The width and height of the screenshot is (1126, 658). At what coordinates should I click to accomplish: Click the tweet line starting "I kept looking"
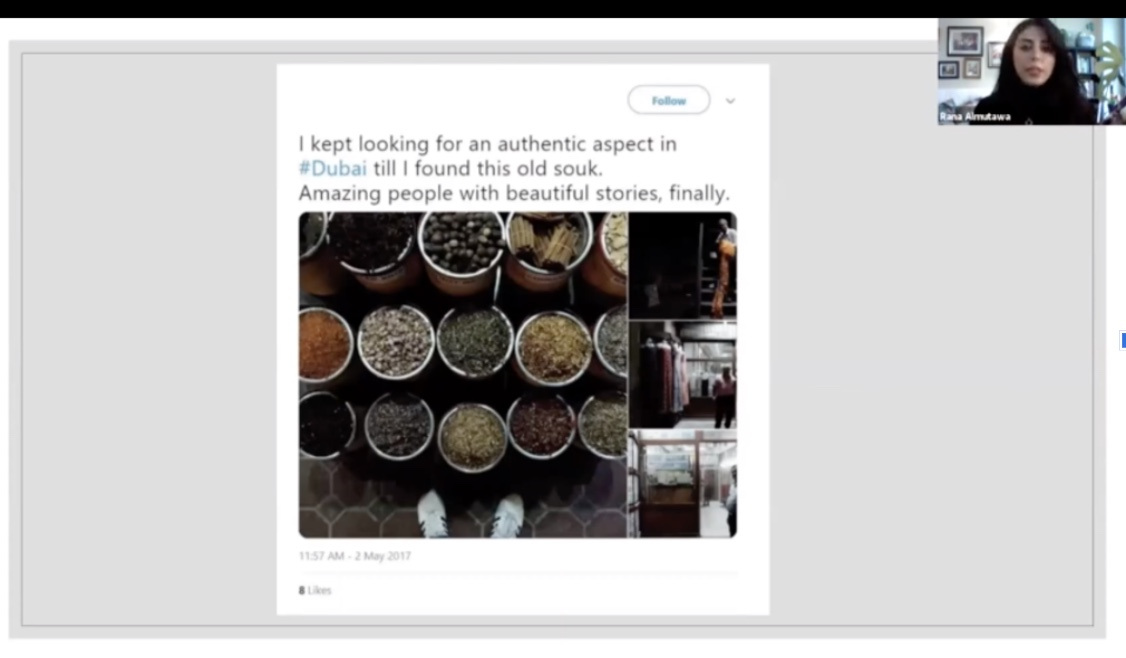pos(487,144)
